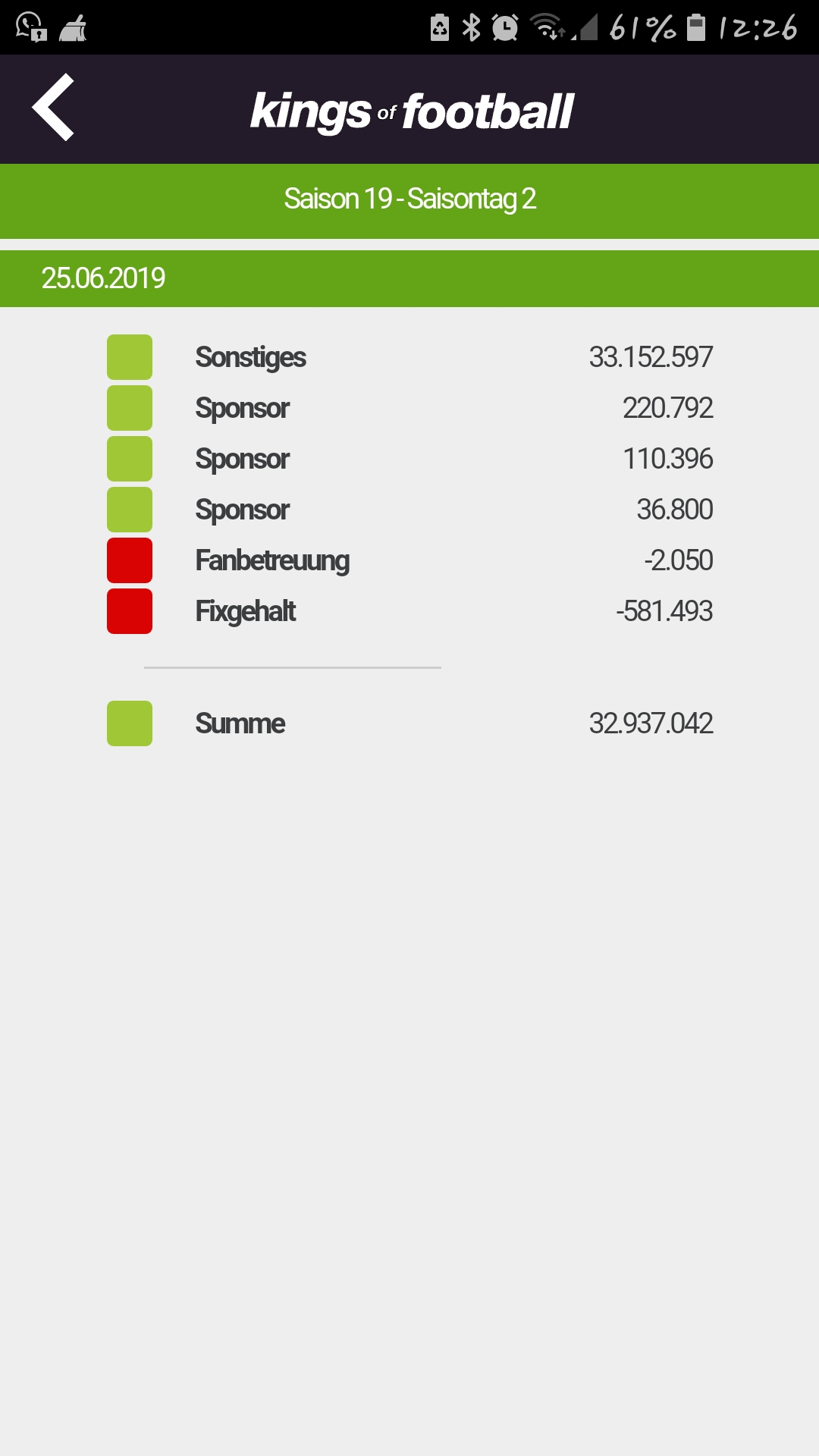This screenshot has width=819, height=1456.
Task: Tap the alarm clock status icon
Action: click(x=505, y=28)
